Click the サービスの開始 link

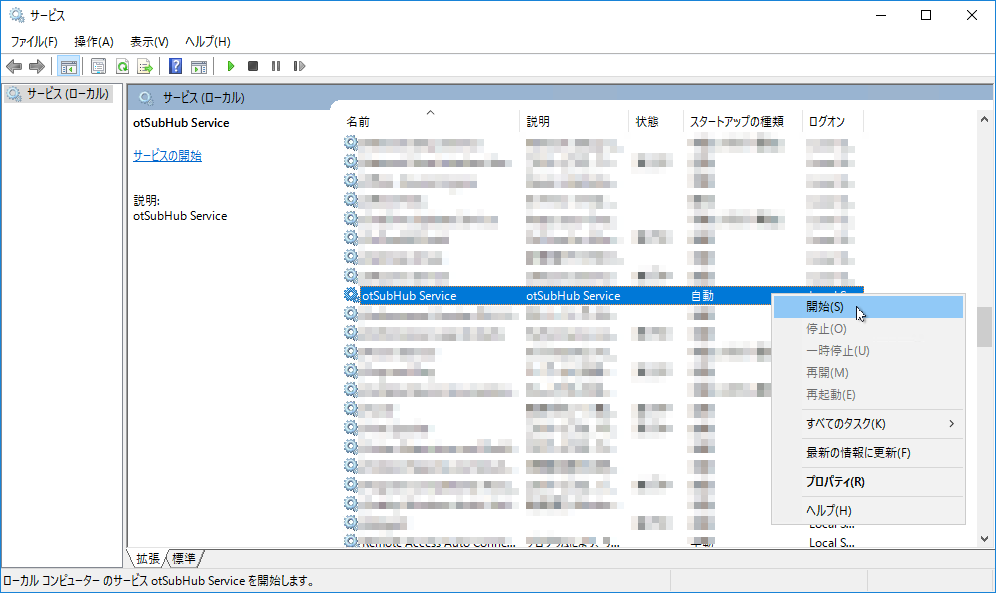(x=167, y=156)
